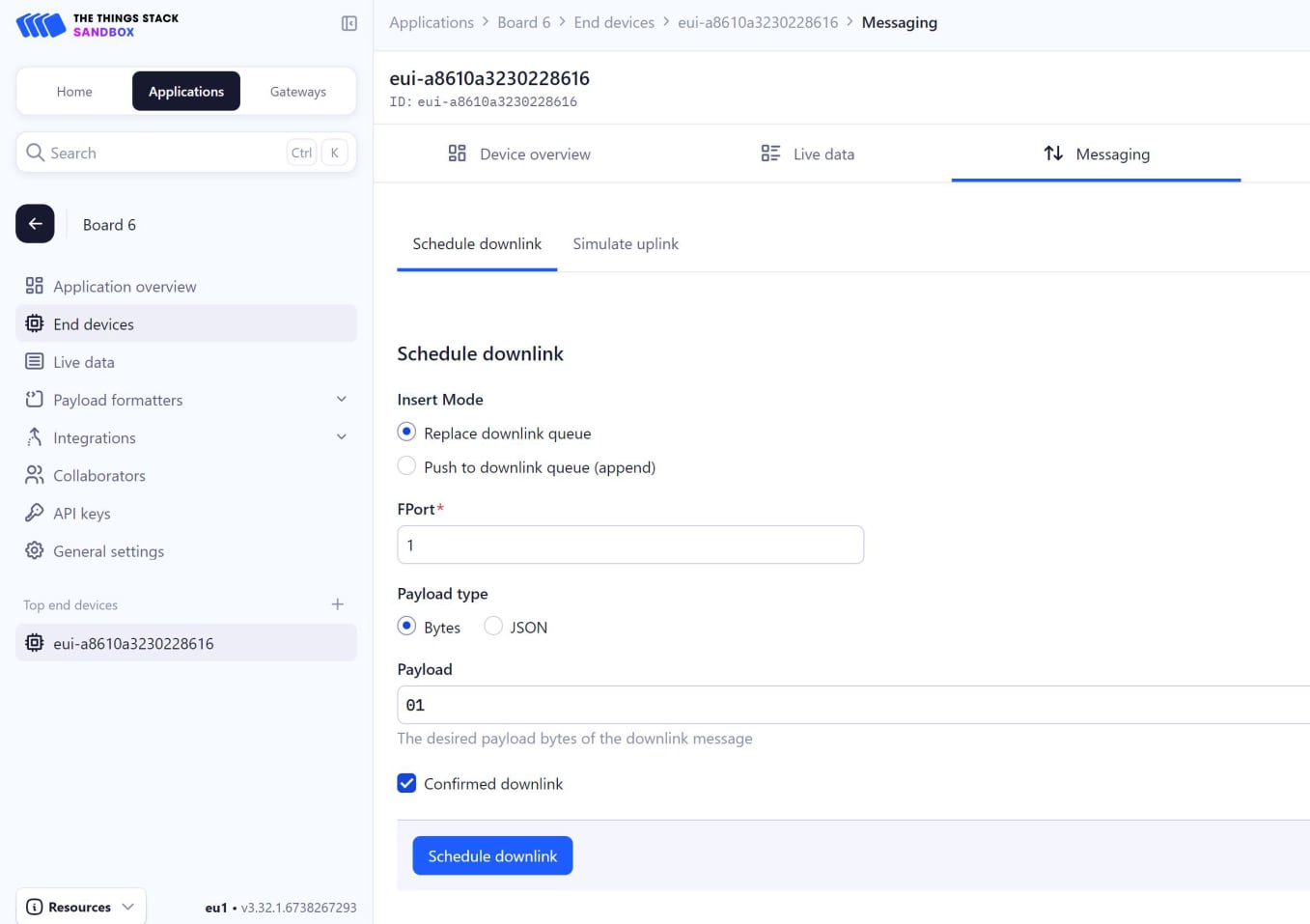Go to Board 6 in the breadcrumb
Screen dimensions: 1310x924
pos(523,22)
